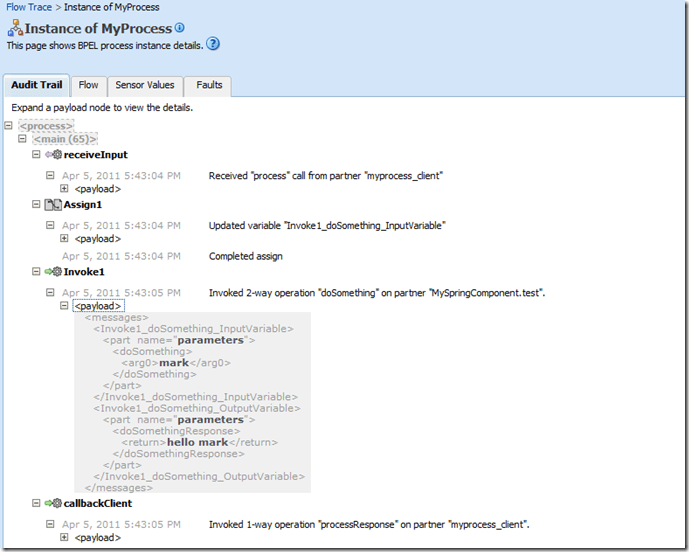Click the Assign1 activity icon
Image resolution: width=689 pixels, height=552 pixels.
54,204
